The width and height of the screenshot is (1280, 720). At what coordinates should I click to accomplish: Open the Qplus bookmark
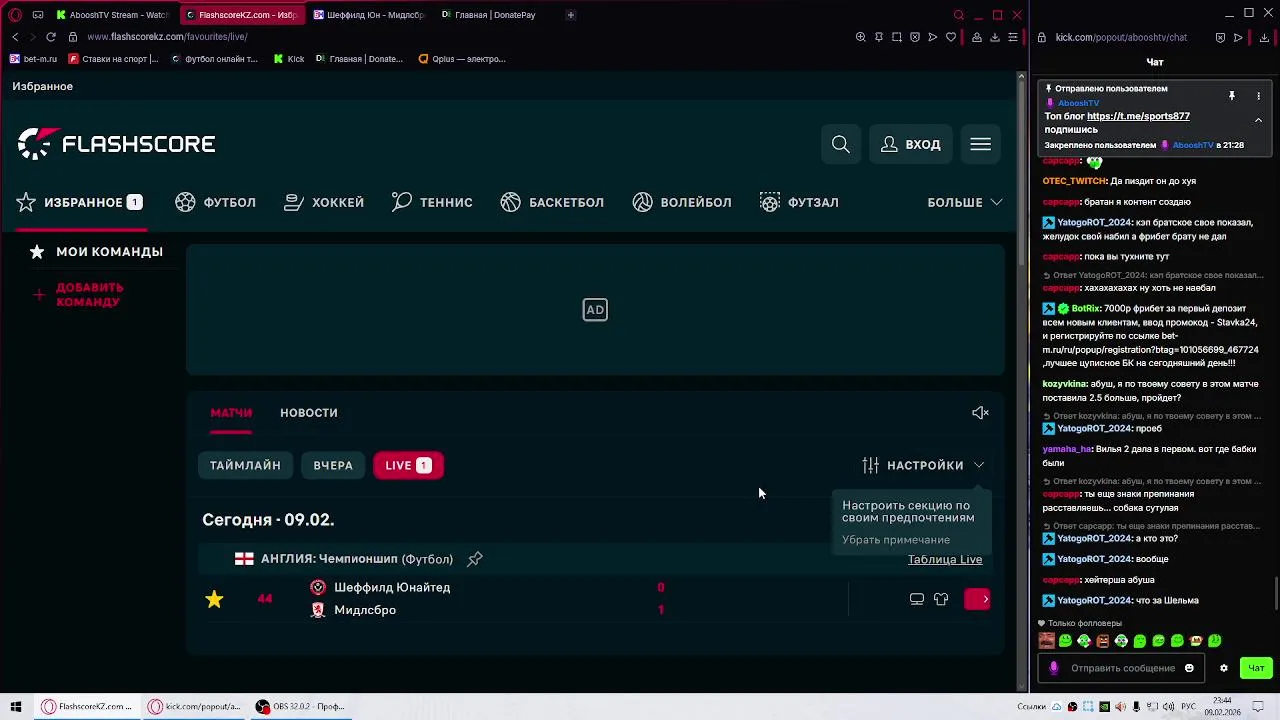pyautogui.click(x=462, y=59)
